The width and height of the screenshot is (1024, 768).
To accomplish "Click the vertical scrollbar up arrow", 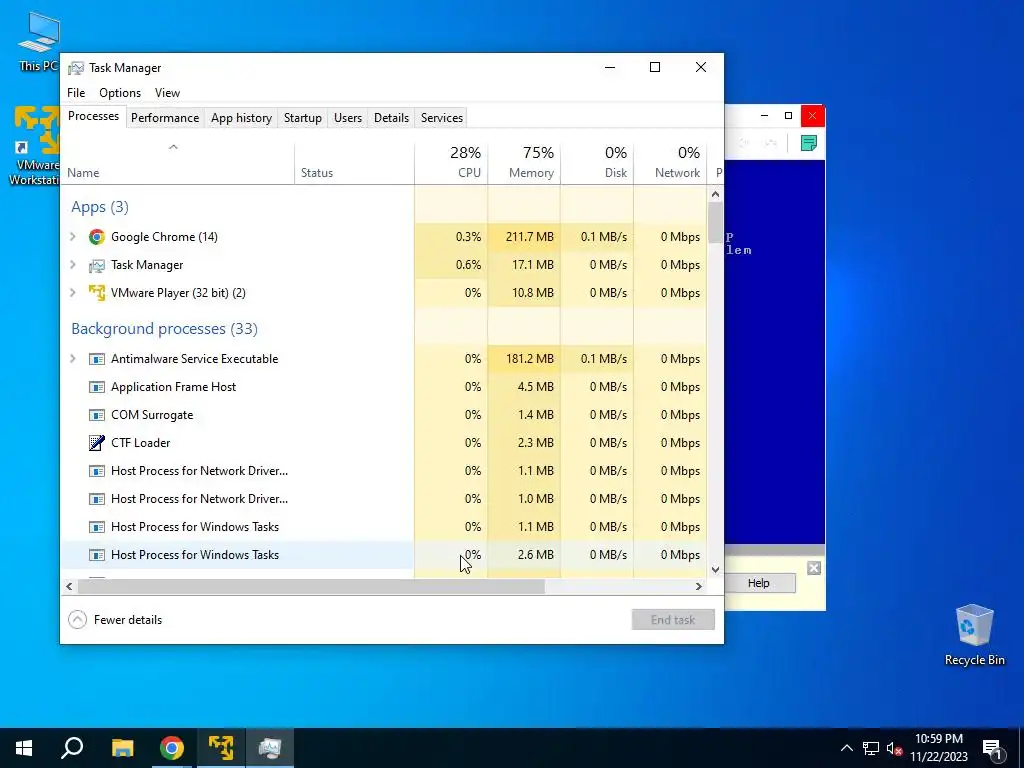I will click(x=715, y=194).
